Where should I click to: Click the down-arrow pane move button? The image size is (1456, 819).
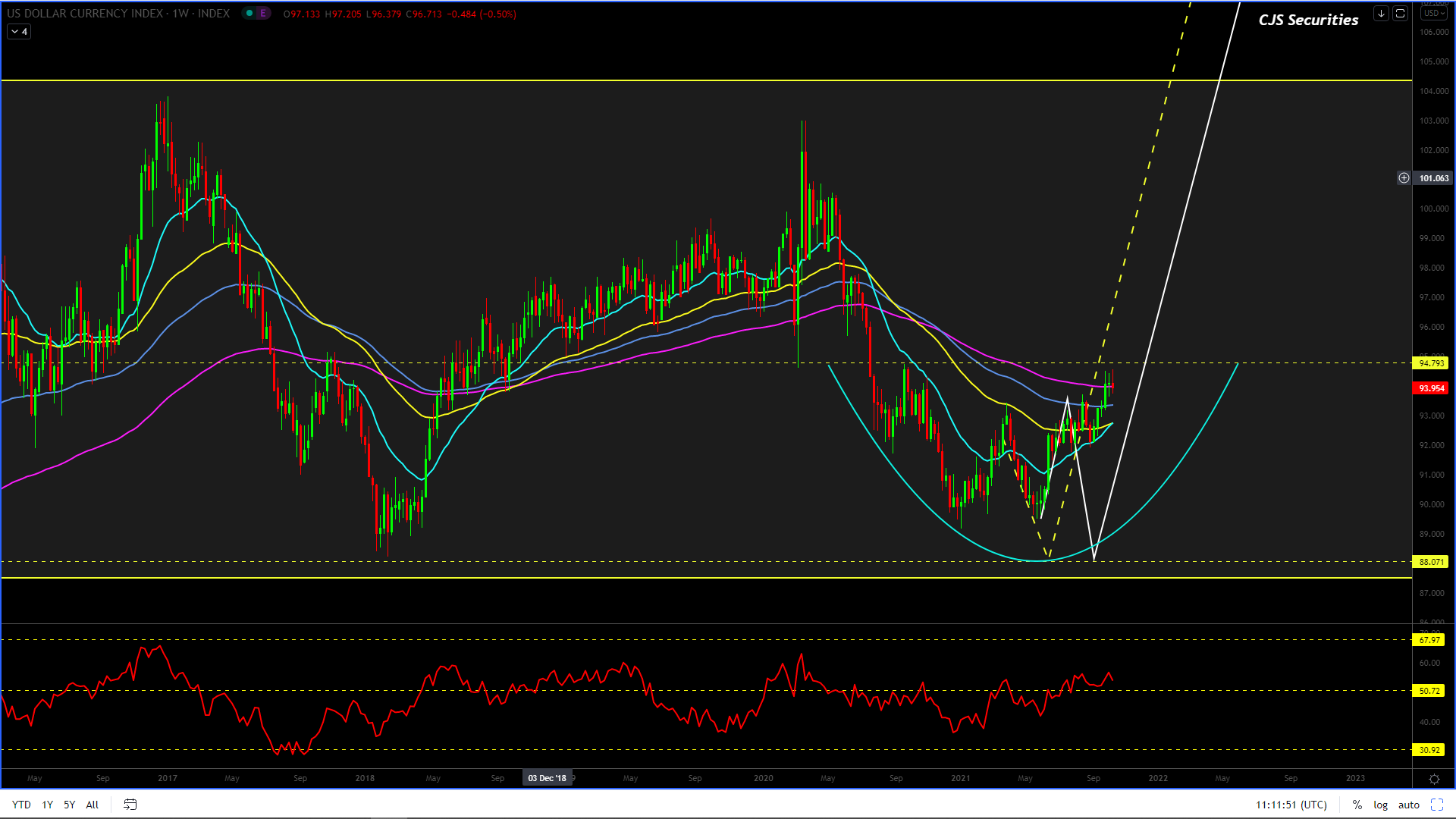click(x=1381, y=14)
